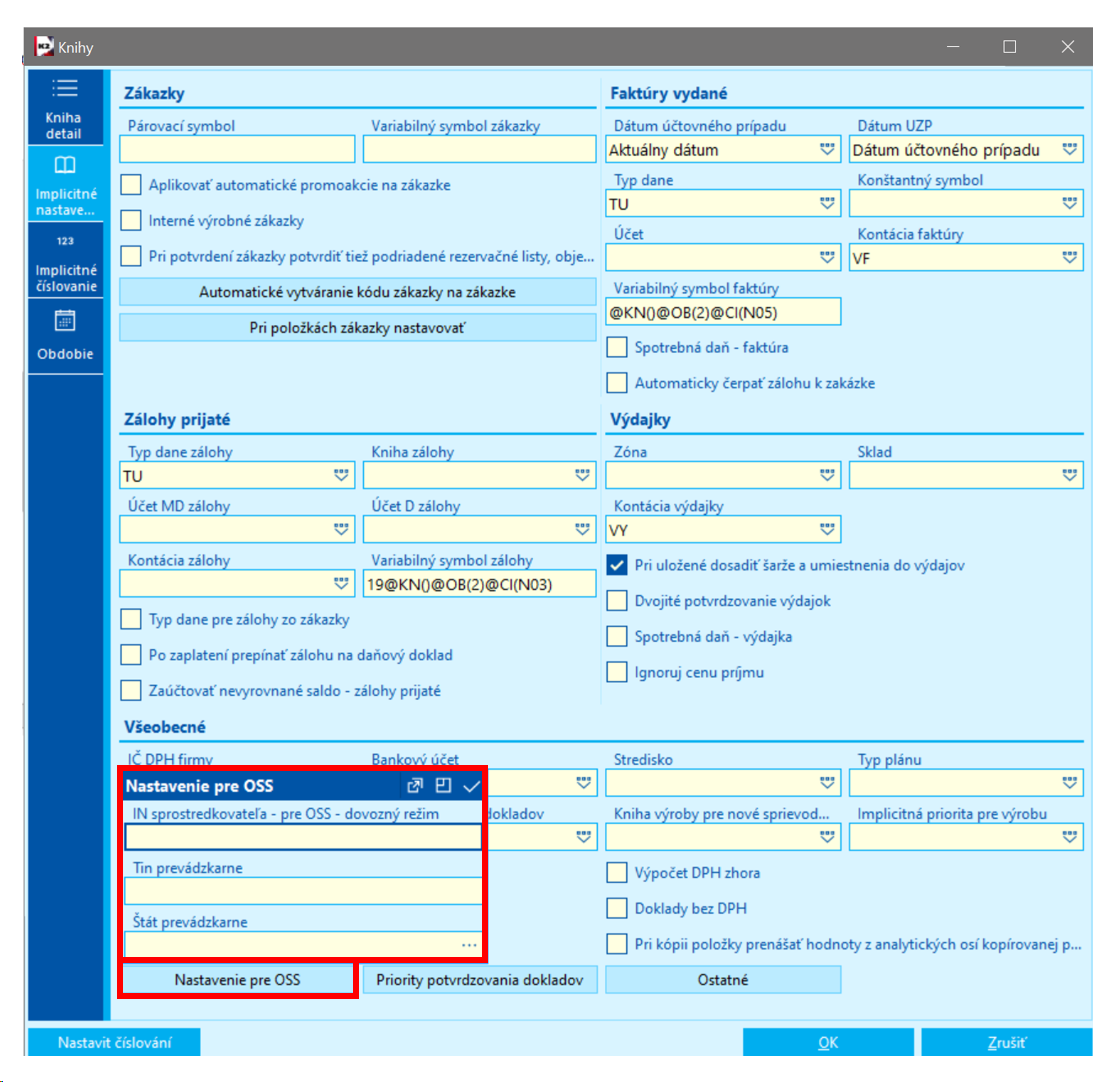
Task: Enable Spotrebná daň - výdajka
Action: 617,637
